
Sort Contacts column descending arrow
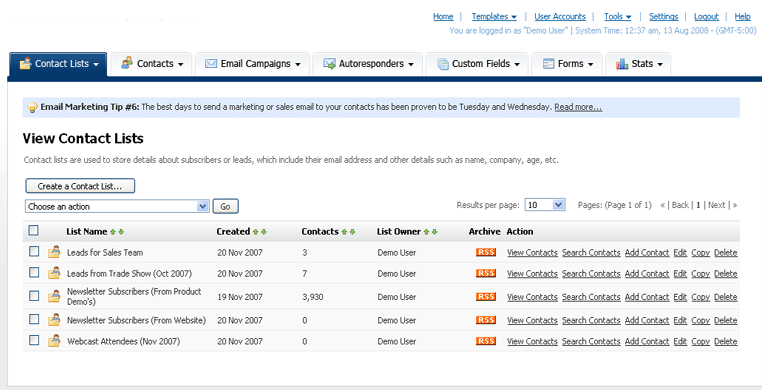coord(352,232)
